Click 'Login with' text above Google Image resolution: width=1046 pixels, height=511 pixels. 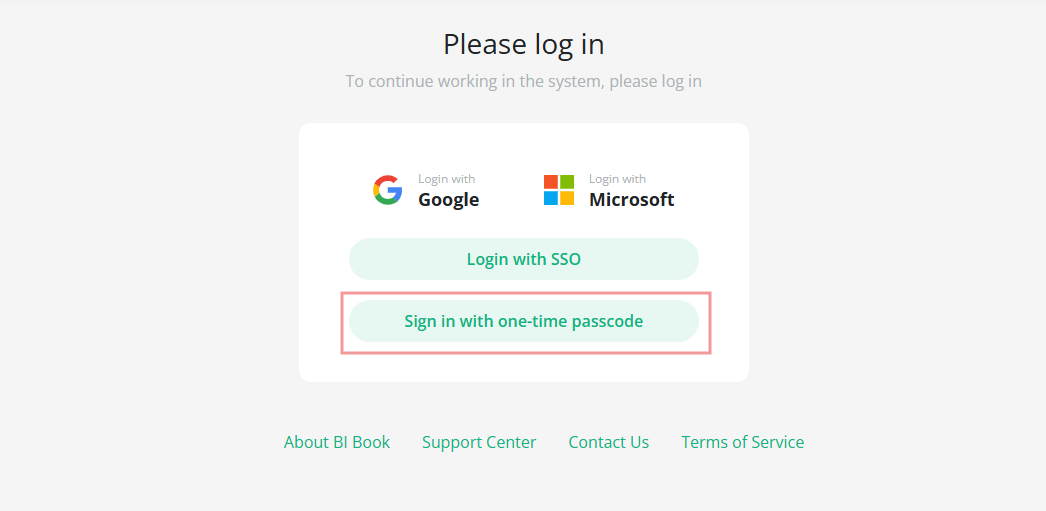pyautogui.click(x=446, y=179)
